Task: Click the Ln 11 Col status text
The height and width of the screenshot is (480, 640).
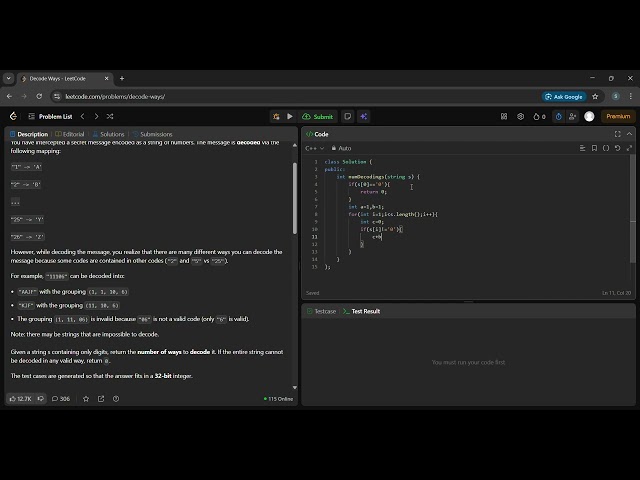Action: point(616,293)
